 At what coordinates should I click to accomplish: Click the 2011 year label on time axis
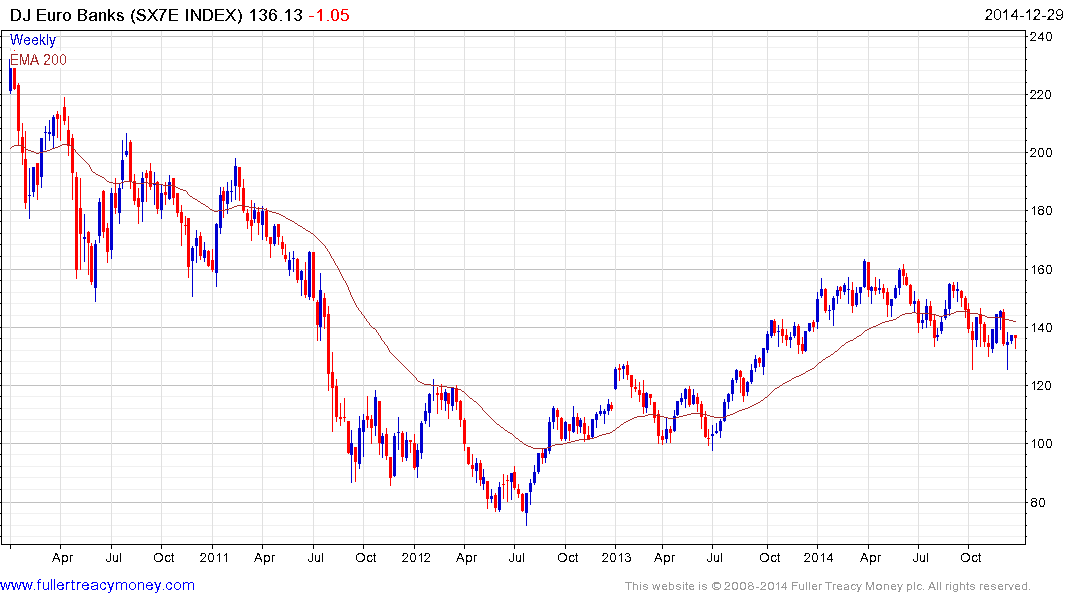pyautogui.click(x=214, y=557)
